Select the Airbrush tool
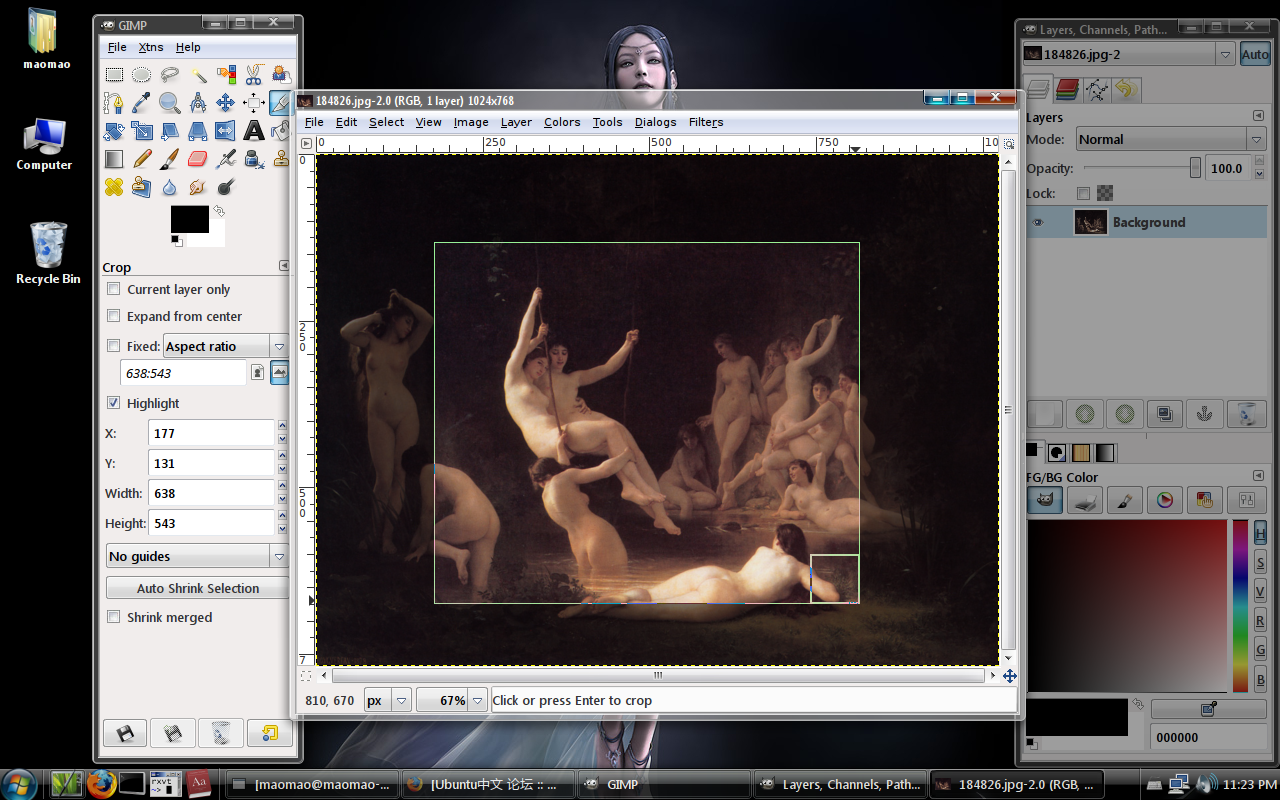Viewport: 1280px width, 800px height. click(226, 159)
